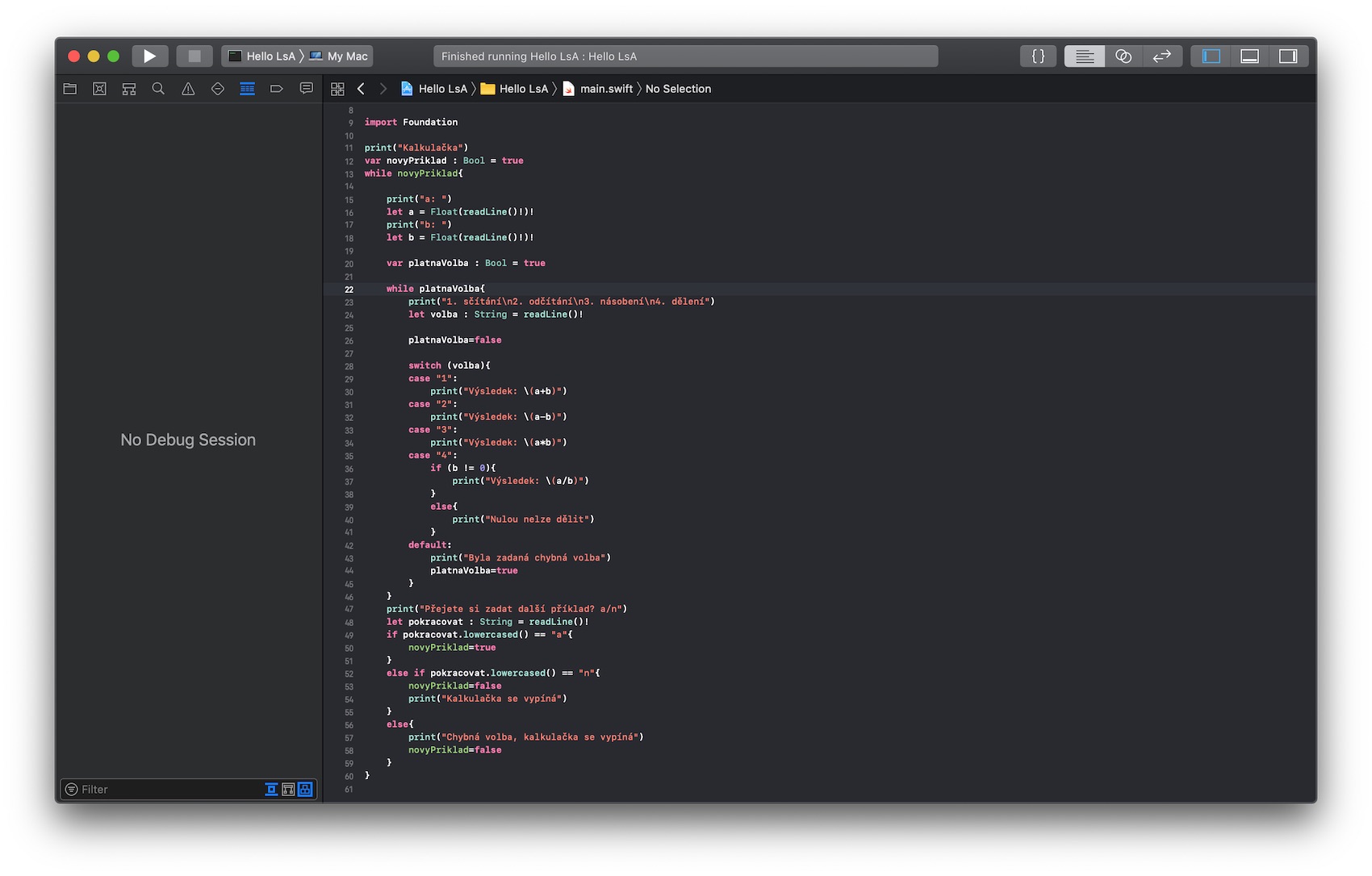Viewport: 1372px width, 876px height.
Task: Switch to the Version editor
Action: (x=1161, y=56)
